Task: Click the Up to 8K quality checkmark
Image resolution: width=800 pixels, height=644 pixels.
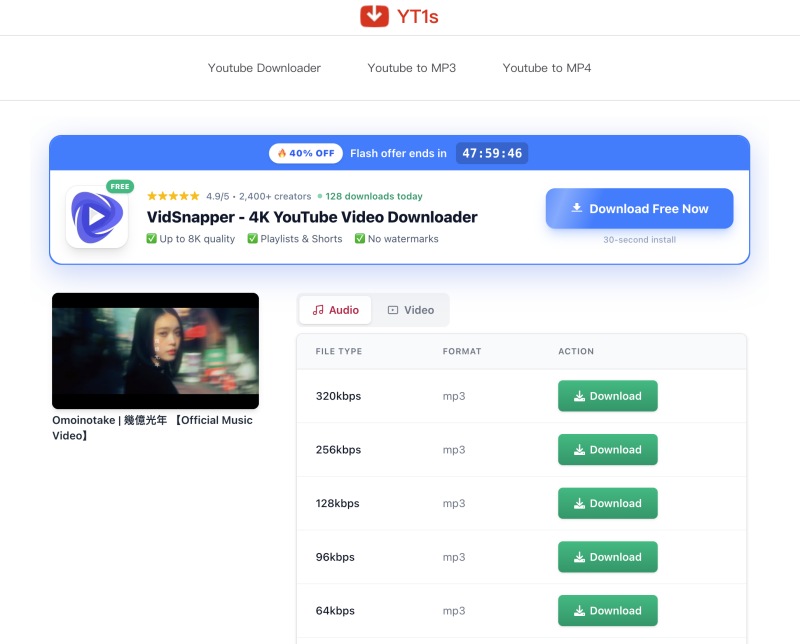Action: tap(152, 238)
